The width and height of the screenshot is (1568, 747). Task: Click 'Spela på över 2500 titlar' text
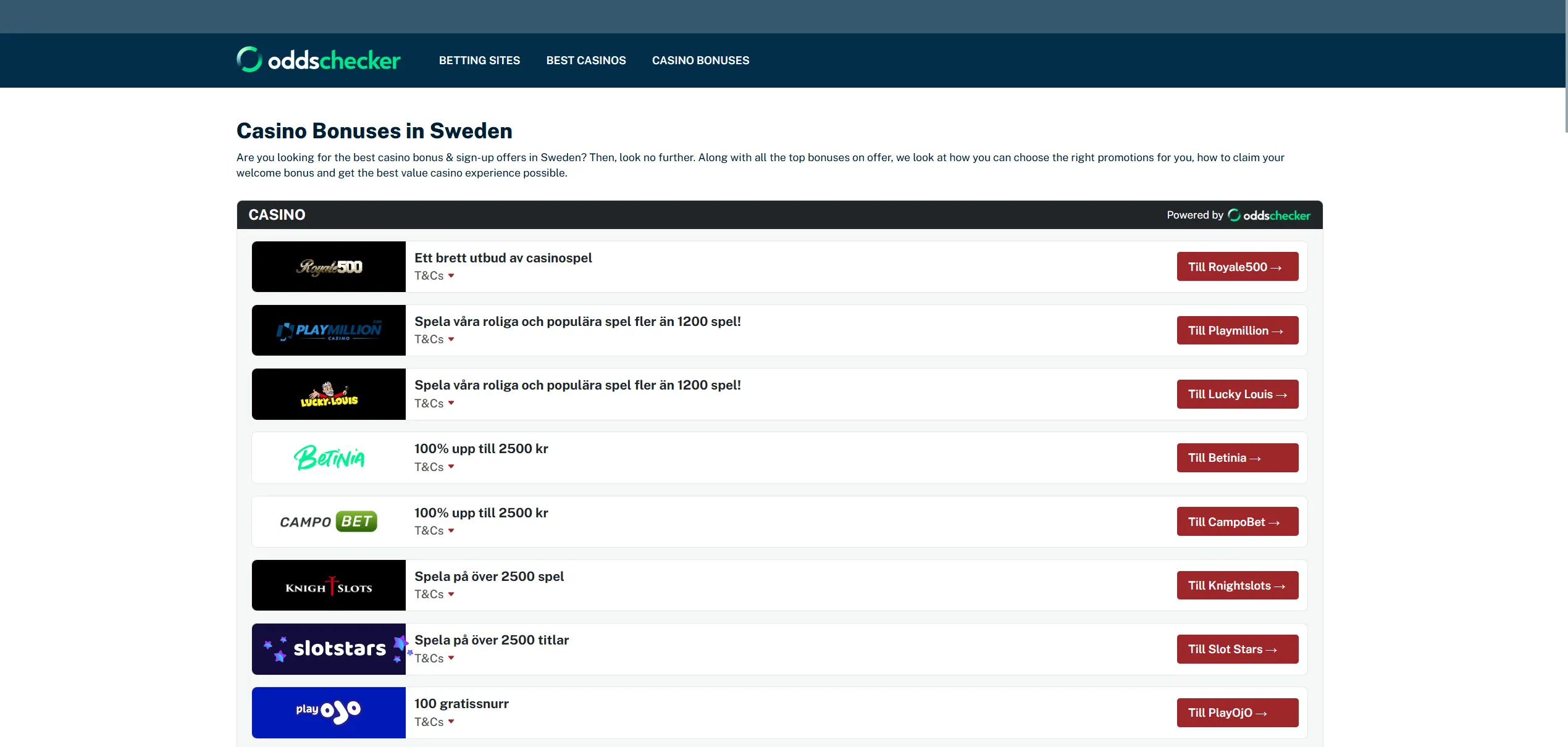click(492, 640)
